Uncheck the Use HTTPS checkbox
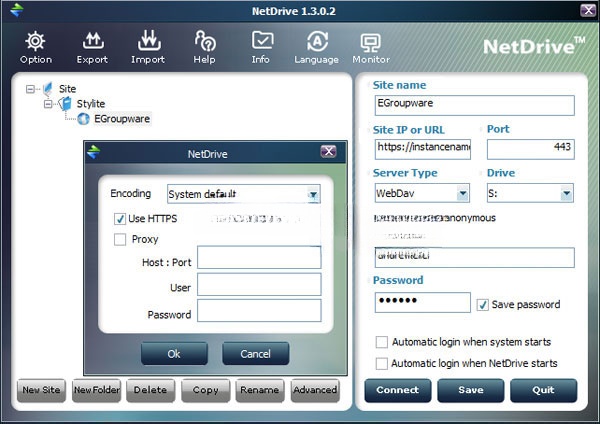Viewport: 600px width, 424px height. (x=120, y=219)
